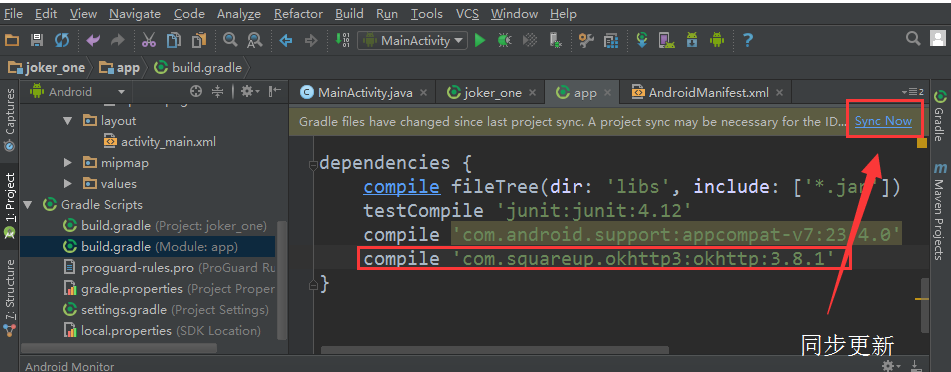Click the Help question mark icon

748,40
